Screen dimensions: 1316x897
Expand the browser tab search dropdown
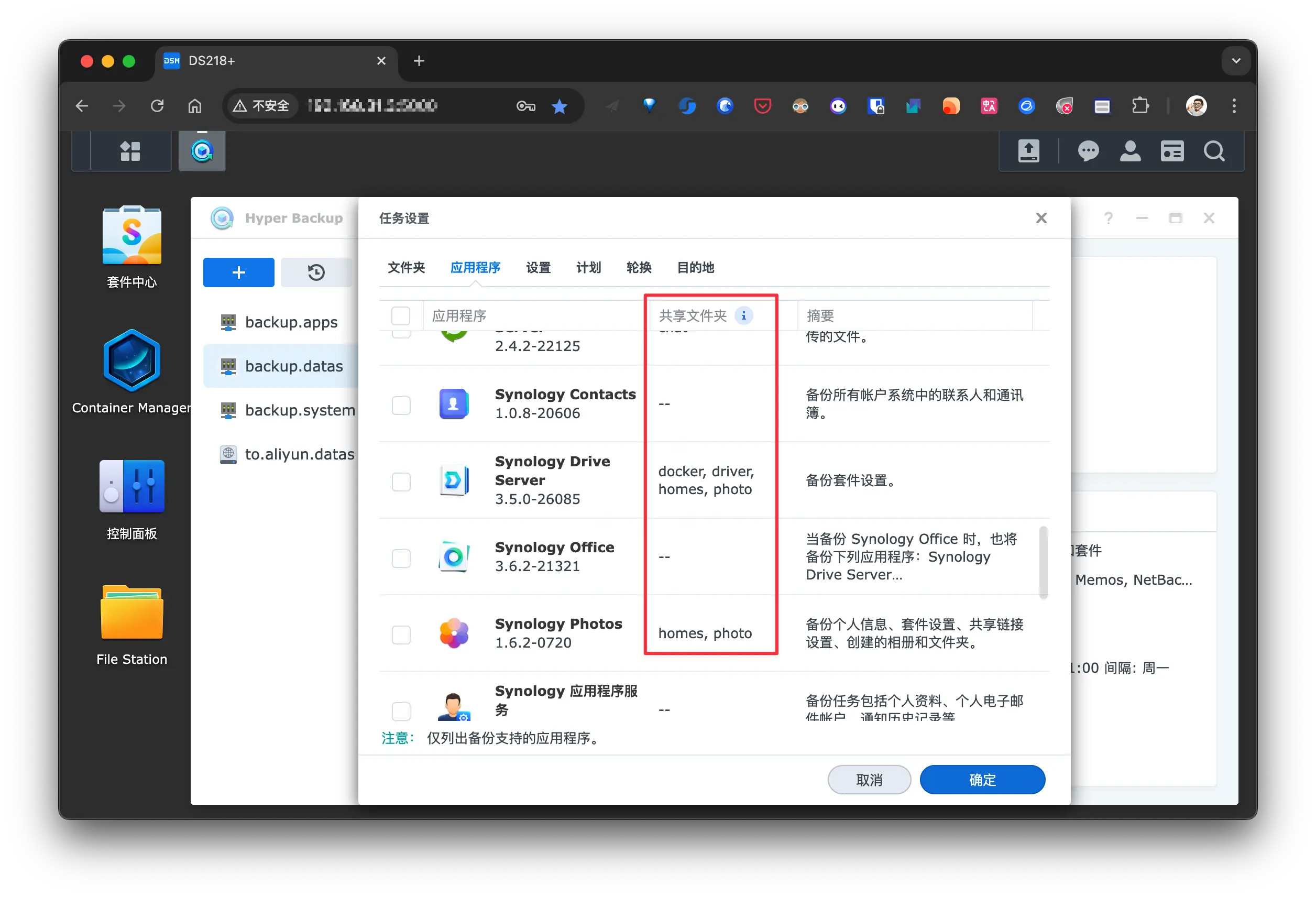click(x=1236, y=61)
